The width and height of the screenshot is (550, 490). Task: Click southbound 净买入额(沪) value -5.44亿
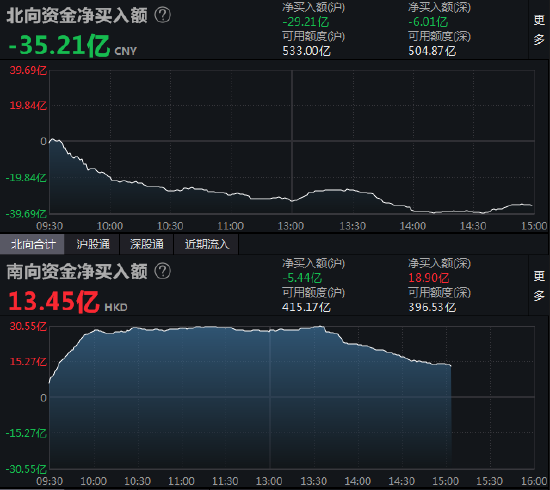tap(302, 278)
